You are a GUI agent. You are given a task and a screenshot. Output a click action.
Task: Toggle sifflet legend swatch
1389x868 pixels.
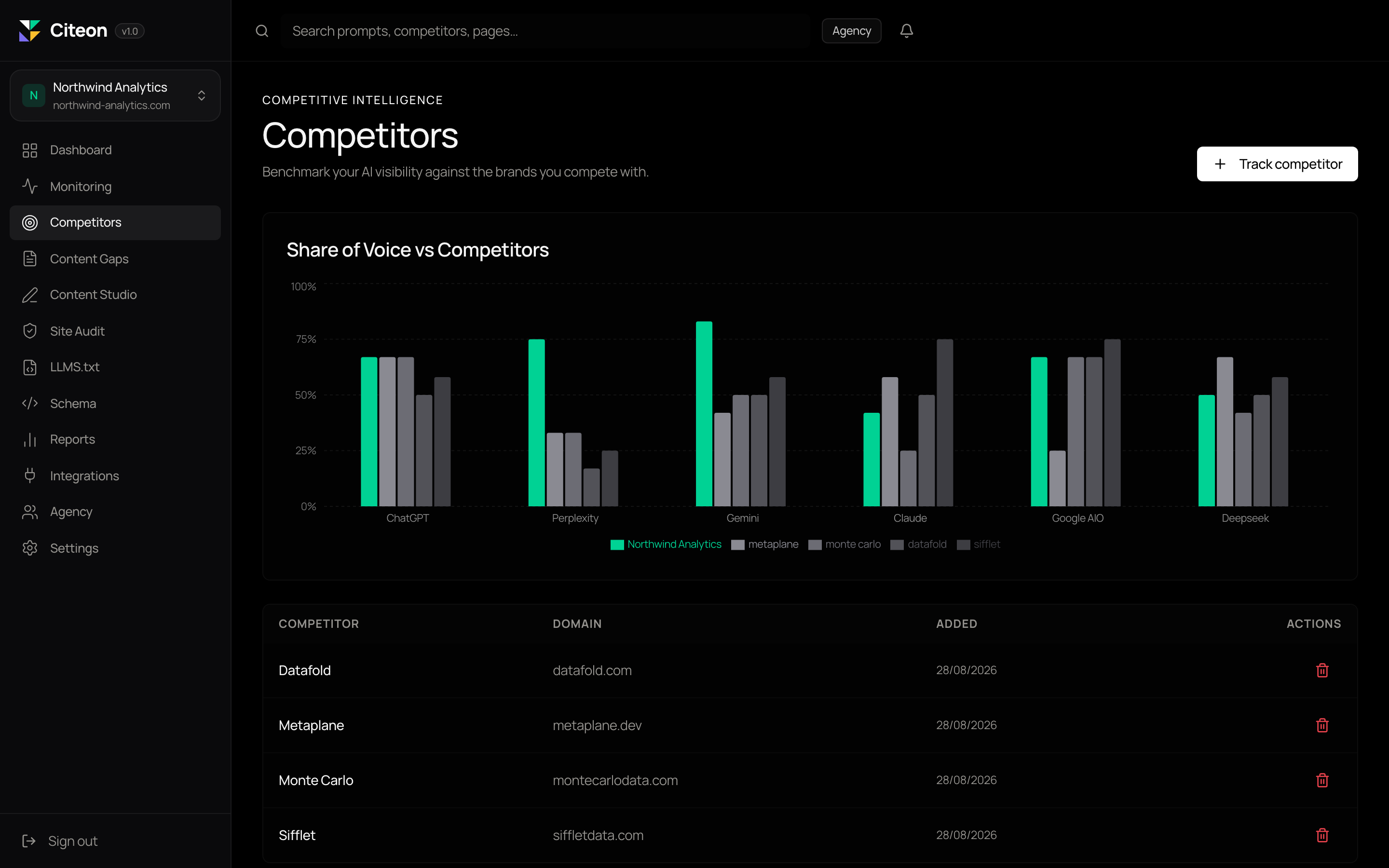click(963, 545)
